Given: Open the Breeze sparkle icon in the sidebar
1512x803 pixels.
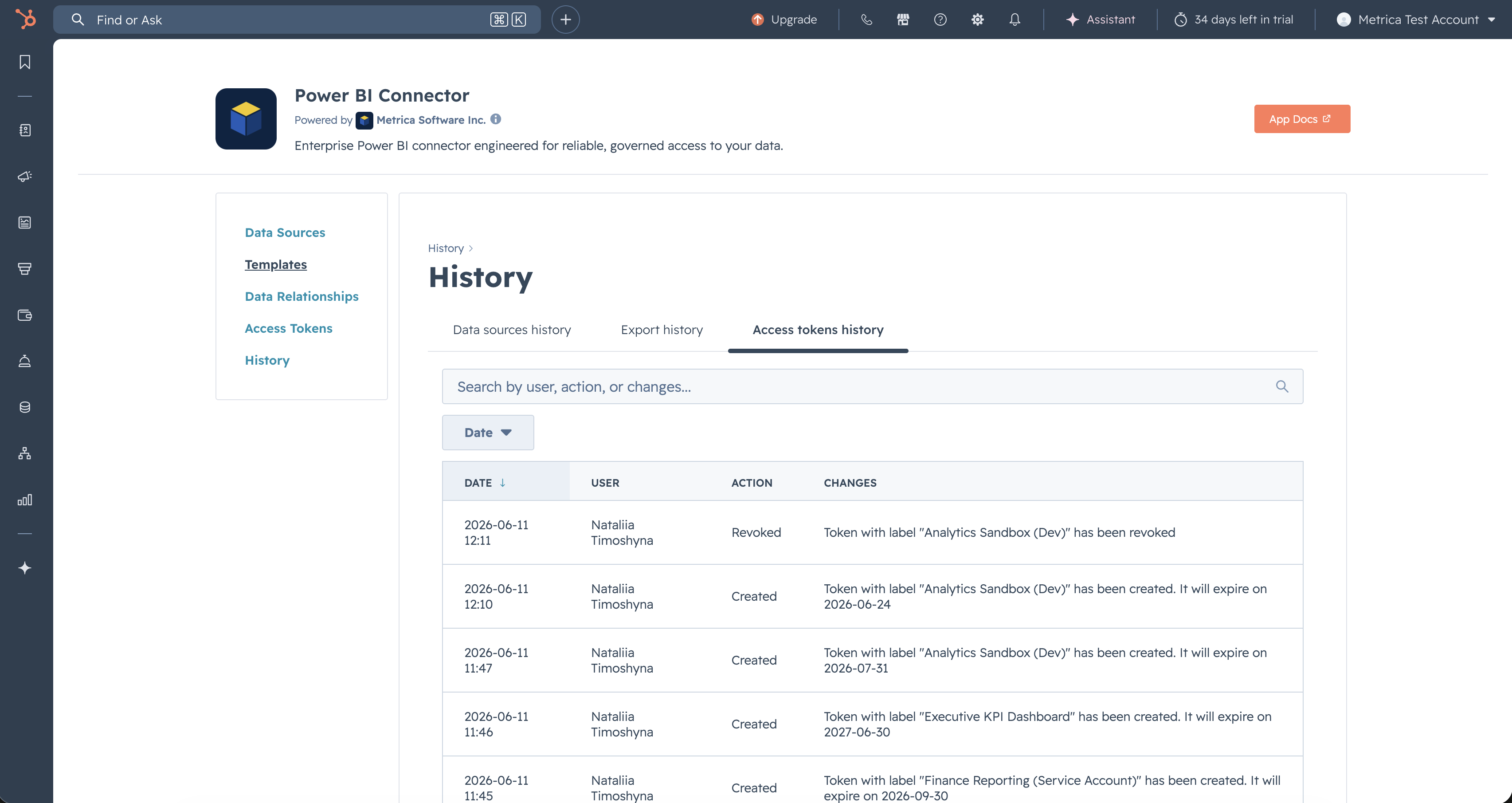Looking at the screenshot, I should point(25,568).
